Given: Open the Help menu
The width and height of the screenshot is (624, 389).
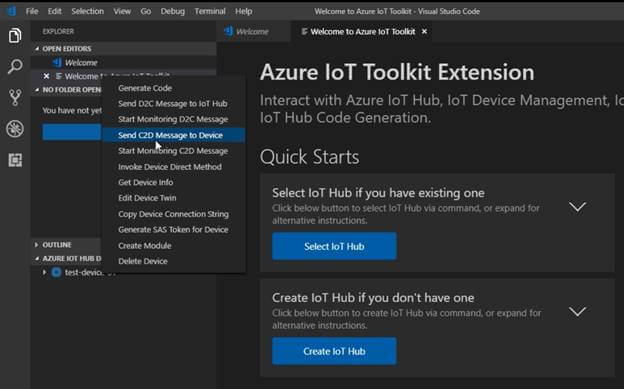Looking at the screenshot, I should [x=244, y=11].
